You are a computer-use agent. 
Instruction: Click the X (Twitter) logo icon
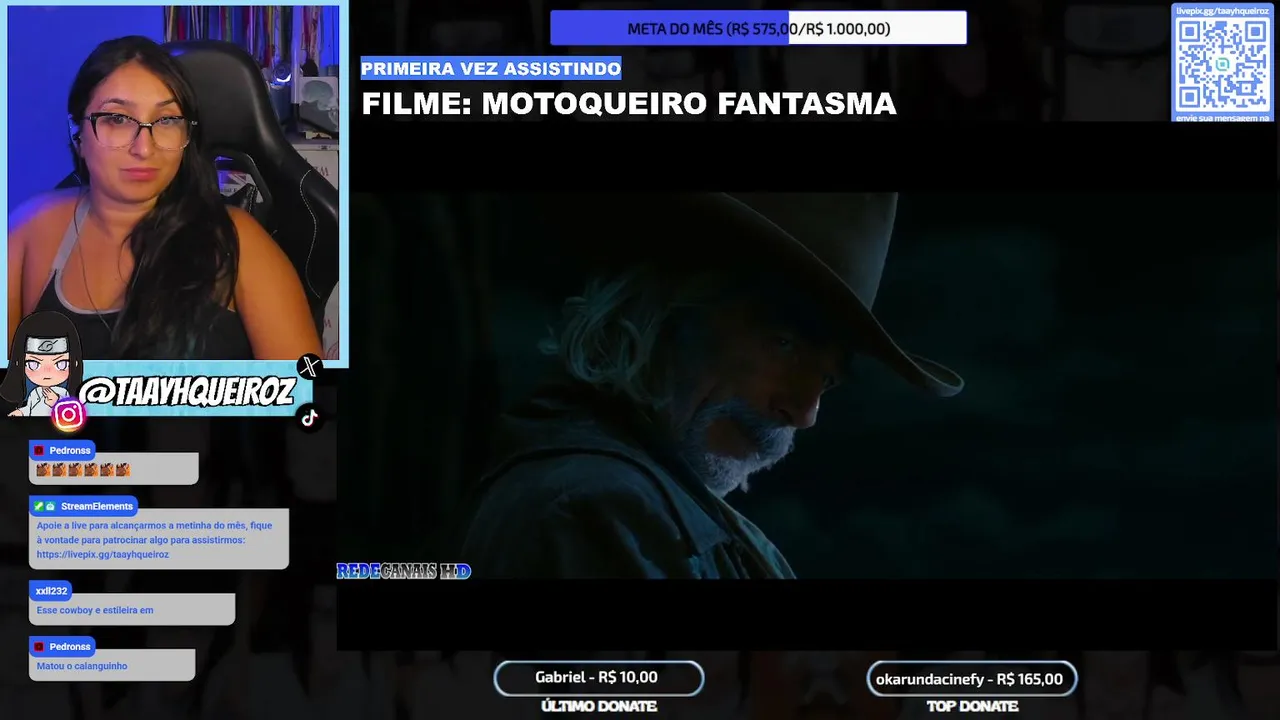click(309, 367)
